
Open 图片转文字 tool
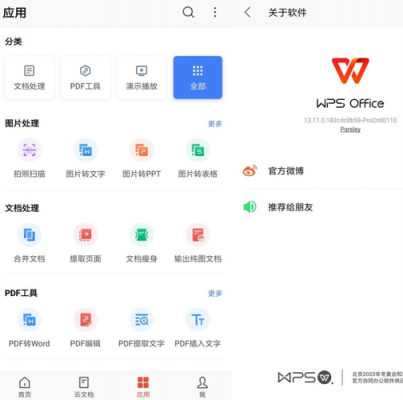point(85,158)
